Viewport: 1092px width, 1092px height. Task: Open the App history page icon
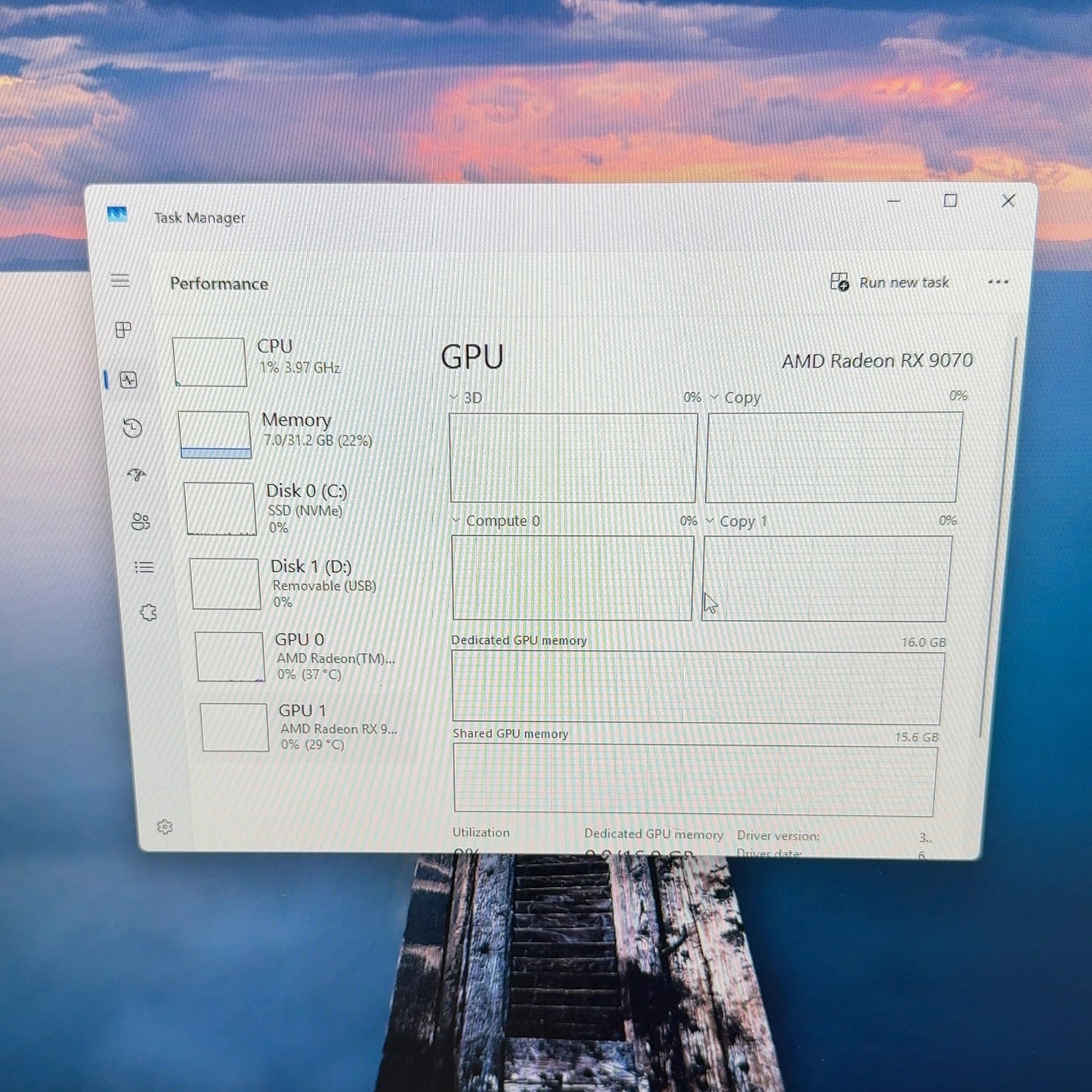coord(132,428)
